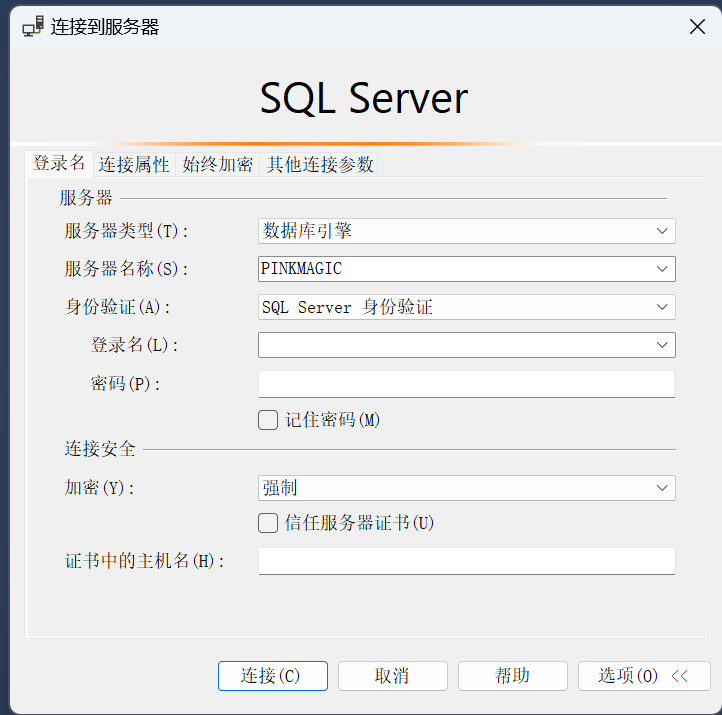Screen dimensions: 722x715
Task: Click the 加密(Y) label
Action: point(99,488)
